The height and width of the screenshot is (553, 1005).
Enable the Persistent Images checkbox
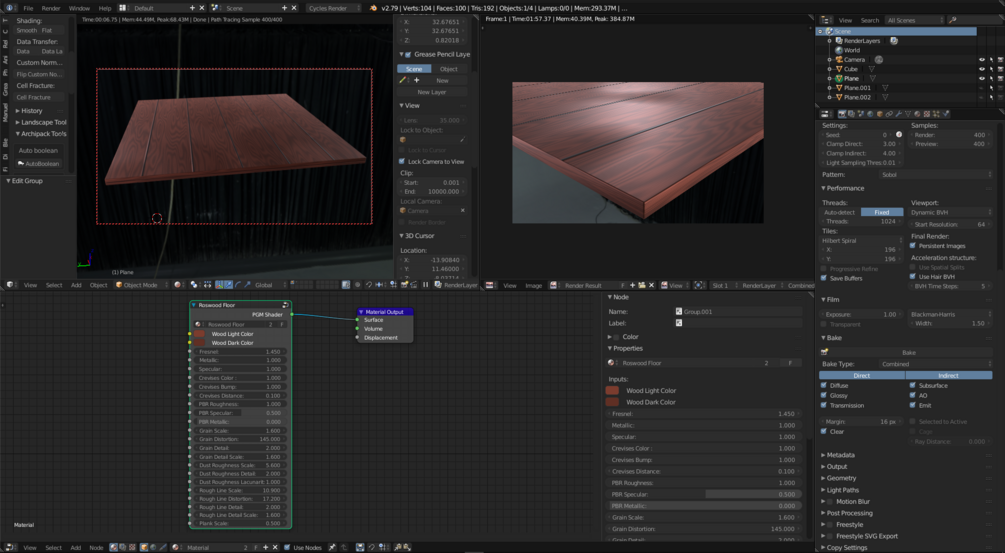914,246
